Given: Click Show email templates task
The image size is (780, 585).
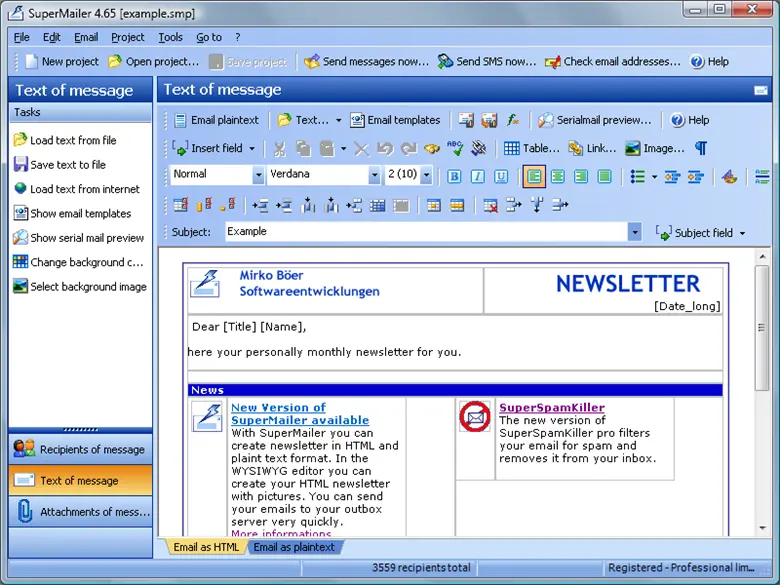Looking at the screenshot, I should pyautogui.click(x=73, y=213).
